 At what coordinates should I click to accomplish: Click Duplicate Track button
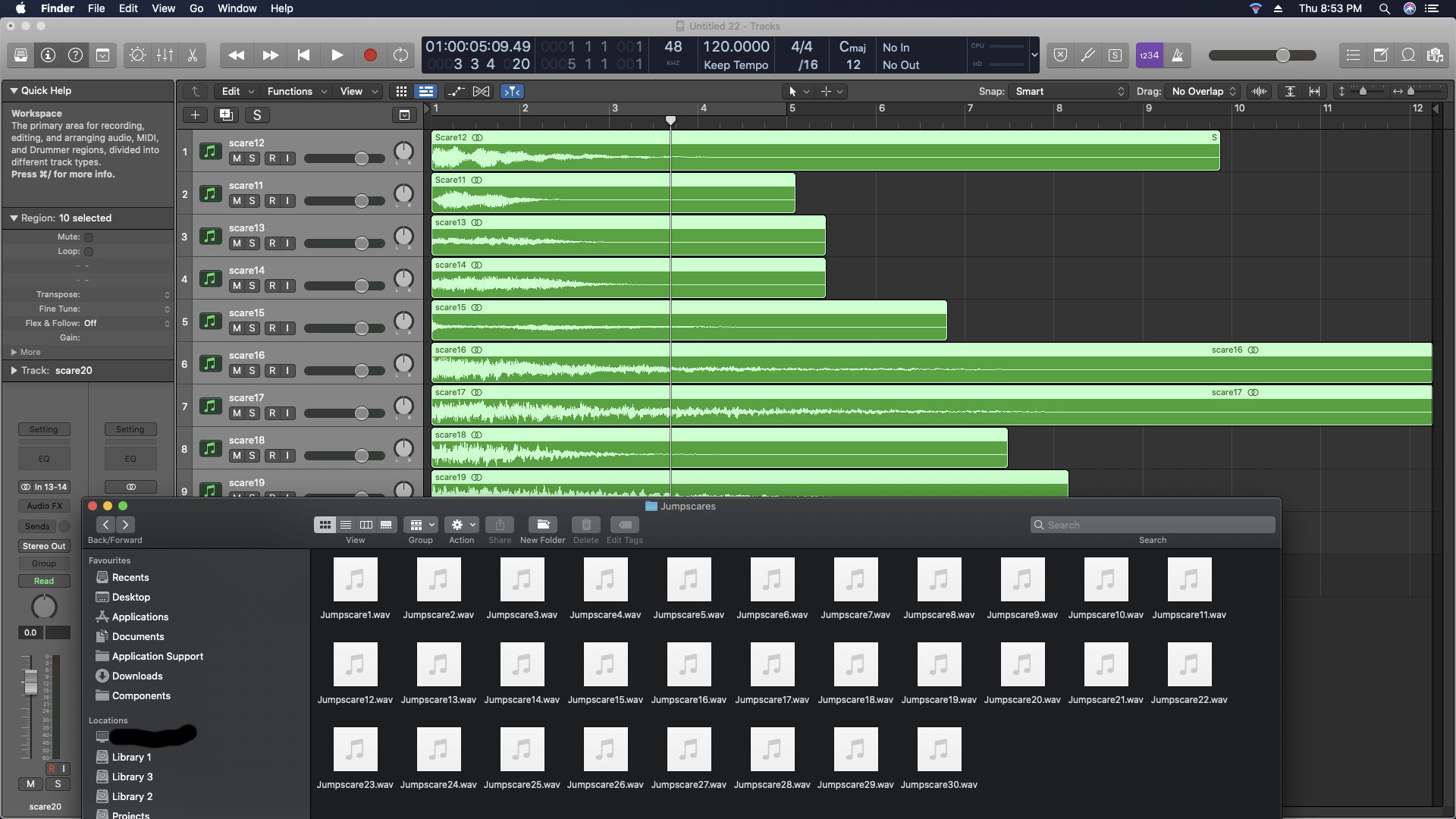click(226, 115)
